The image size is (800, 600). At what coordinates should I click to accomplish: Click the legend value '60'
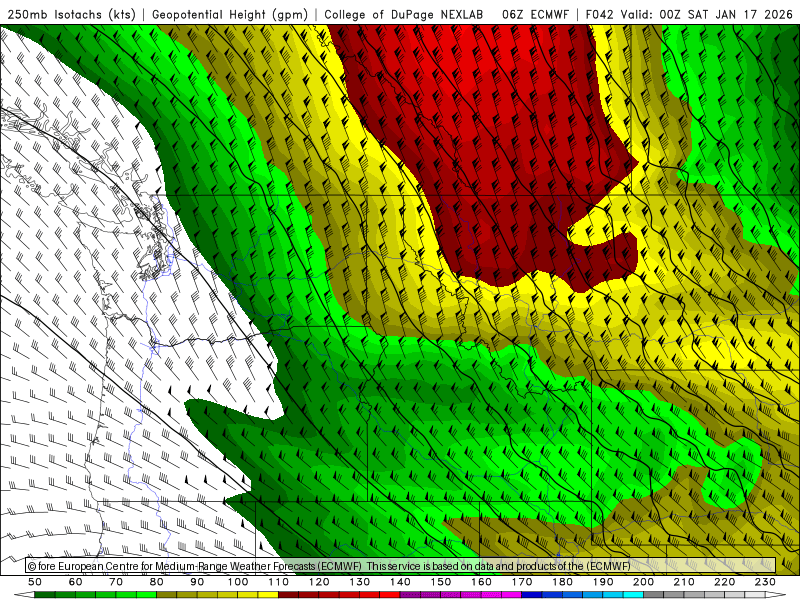pos(76,582)
